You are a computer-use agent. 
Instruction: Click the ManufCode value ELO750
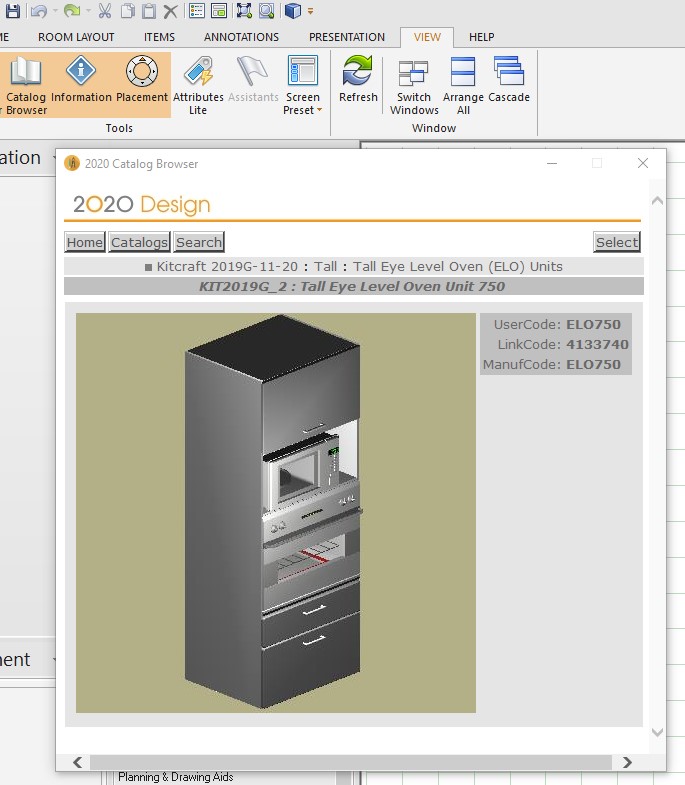(593, 364)
